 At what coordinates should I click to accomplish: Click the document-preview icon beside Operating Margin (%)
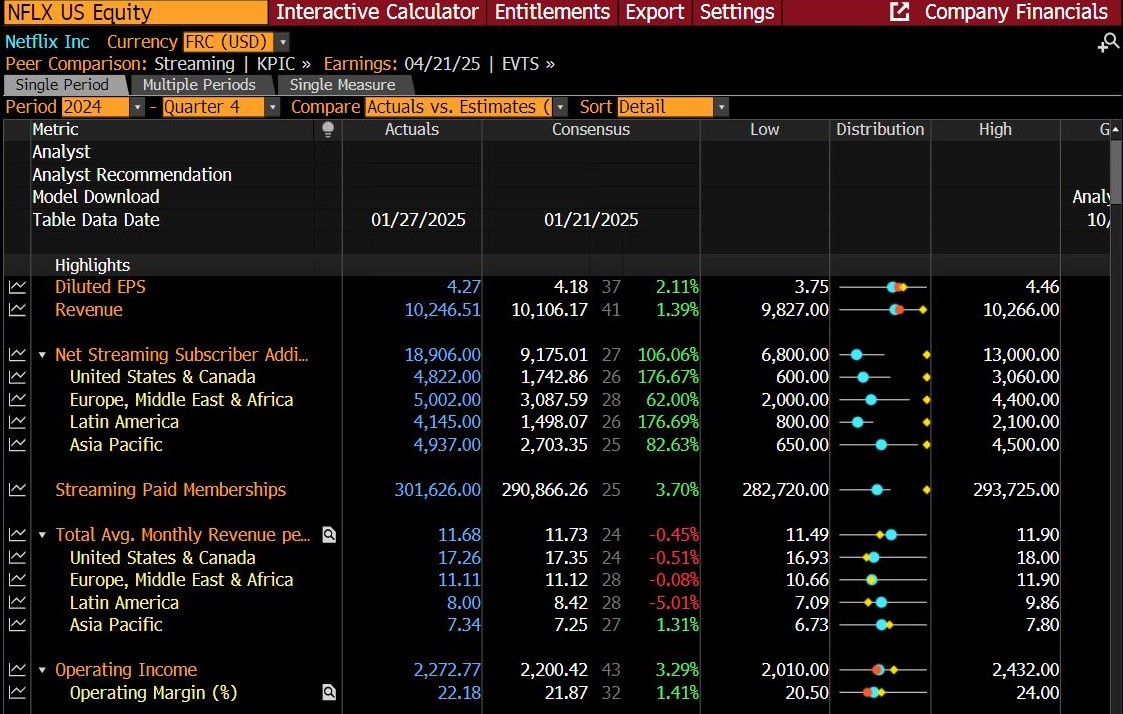pos(329,693)
